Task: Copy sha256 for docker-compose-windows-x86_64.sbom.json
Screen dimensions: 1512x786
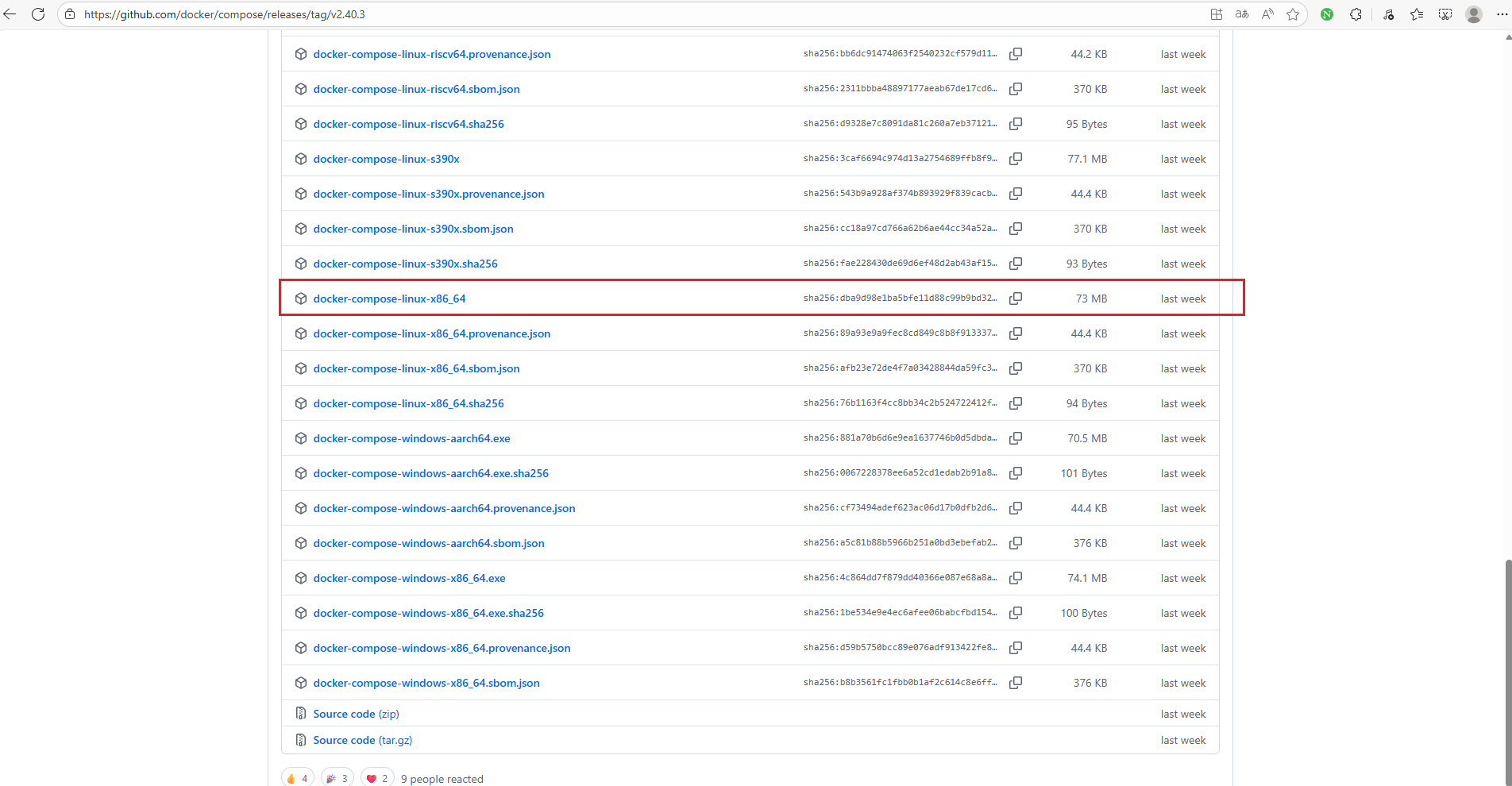Action: coord(1016,683)
